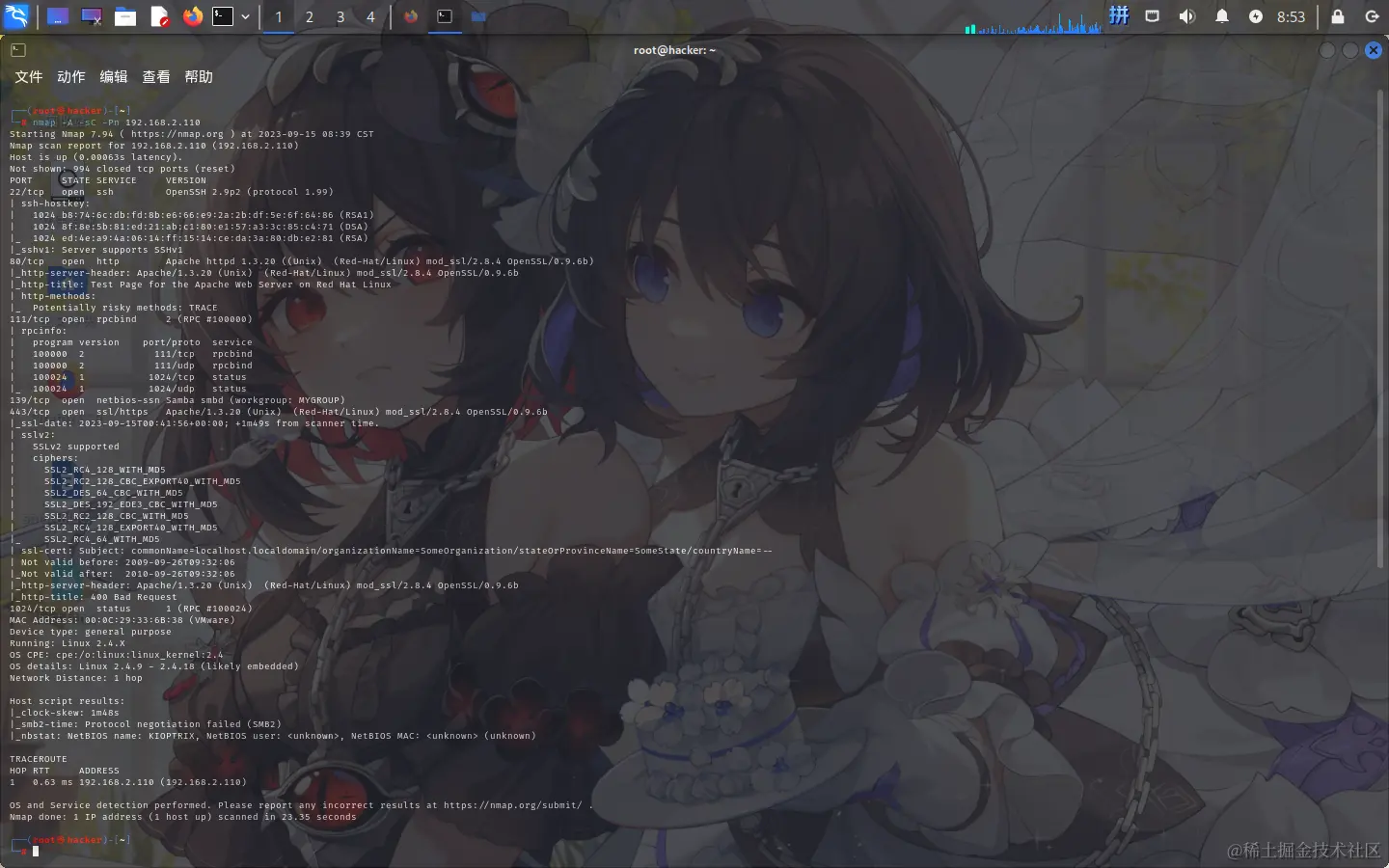Click 'SSLv2 supported' text
This screenshot has width=1389, height=868.
click(75, 447)
